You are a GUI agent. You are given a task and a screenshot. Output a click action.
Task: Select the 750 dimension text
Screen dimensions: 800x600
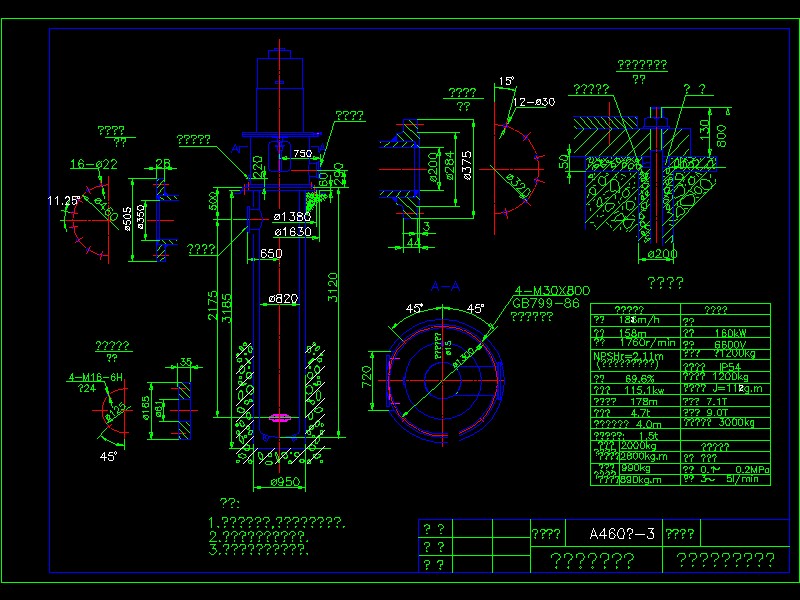[303, 154]
